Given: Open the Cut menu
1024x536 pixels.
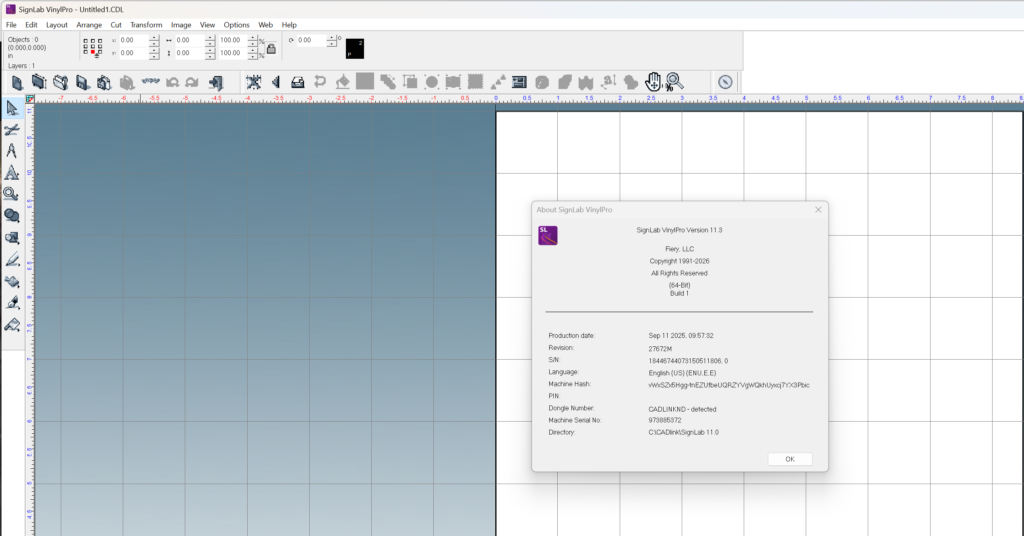Looking at the screenshot, I should [116, 25].
